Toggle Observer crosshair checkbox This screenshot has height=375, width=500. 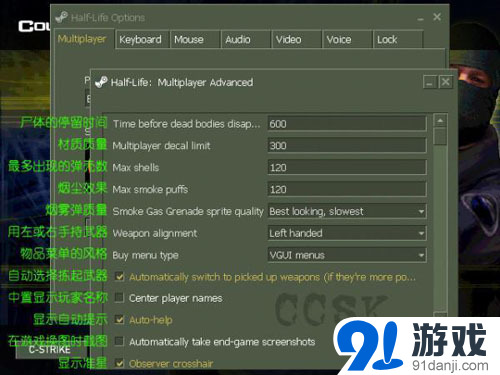click(119, 363)
